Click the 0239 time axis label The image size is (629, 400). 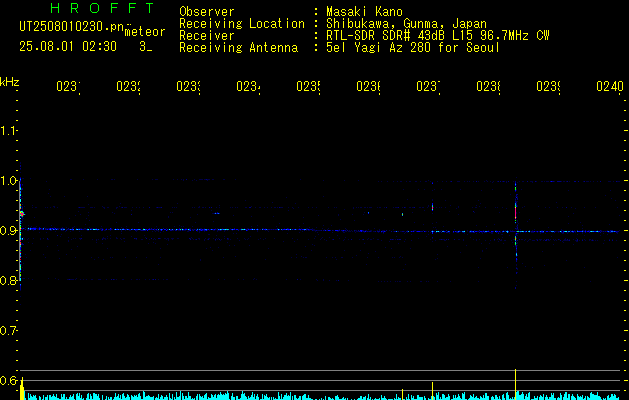548,86
